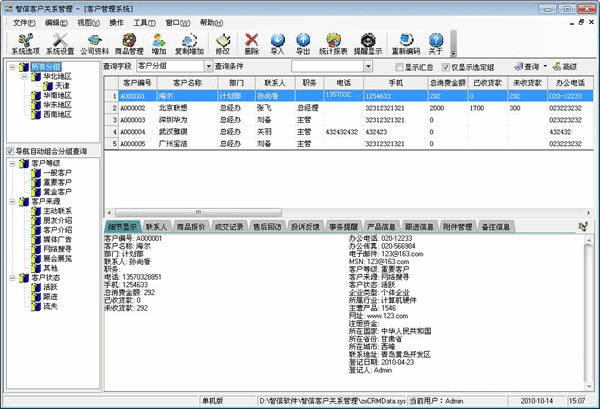Collapse the 客户来源 tree node
Screen dimensions: 600x409
(x=13, y=201)
